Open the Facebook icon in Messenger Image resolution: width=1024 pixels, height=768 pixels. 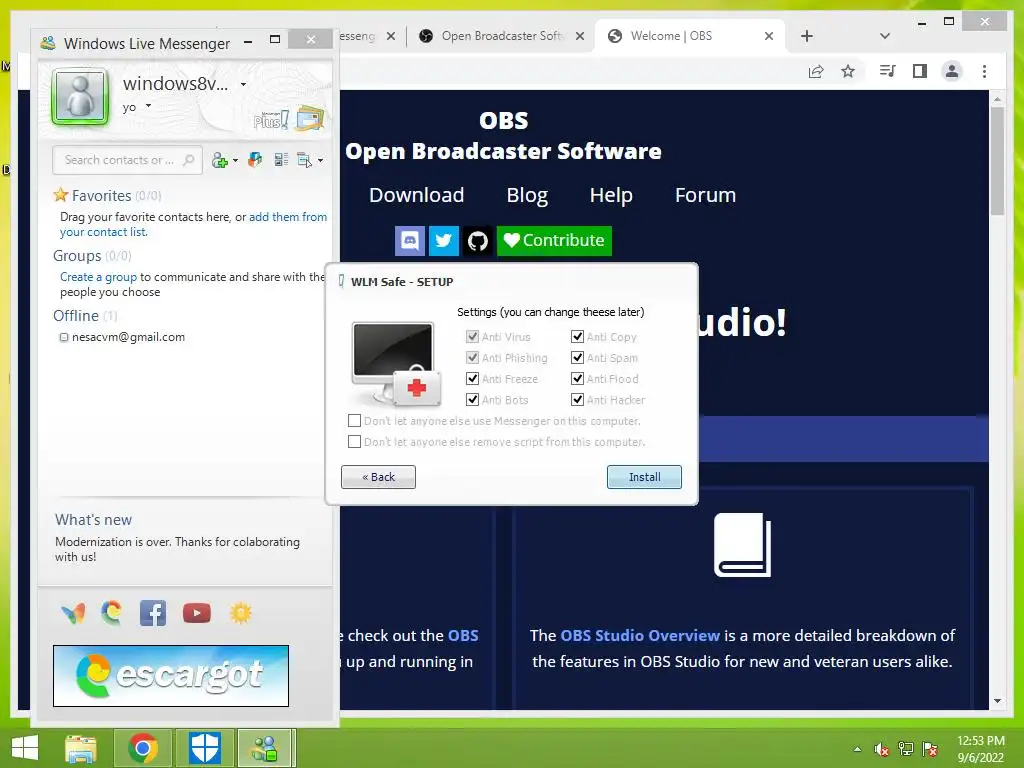(x=153, y=613)
